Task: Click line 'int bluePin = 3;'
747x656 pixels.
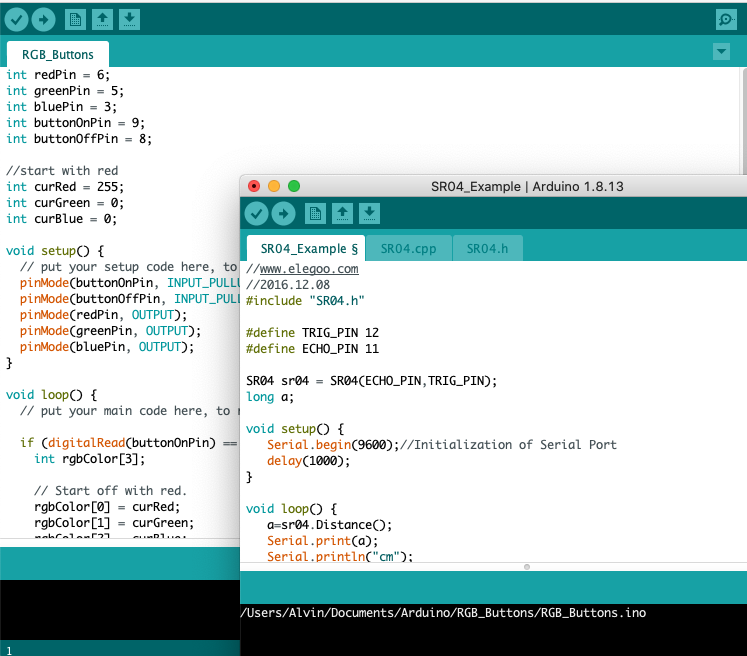Action: pos(61,107)
